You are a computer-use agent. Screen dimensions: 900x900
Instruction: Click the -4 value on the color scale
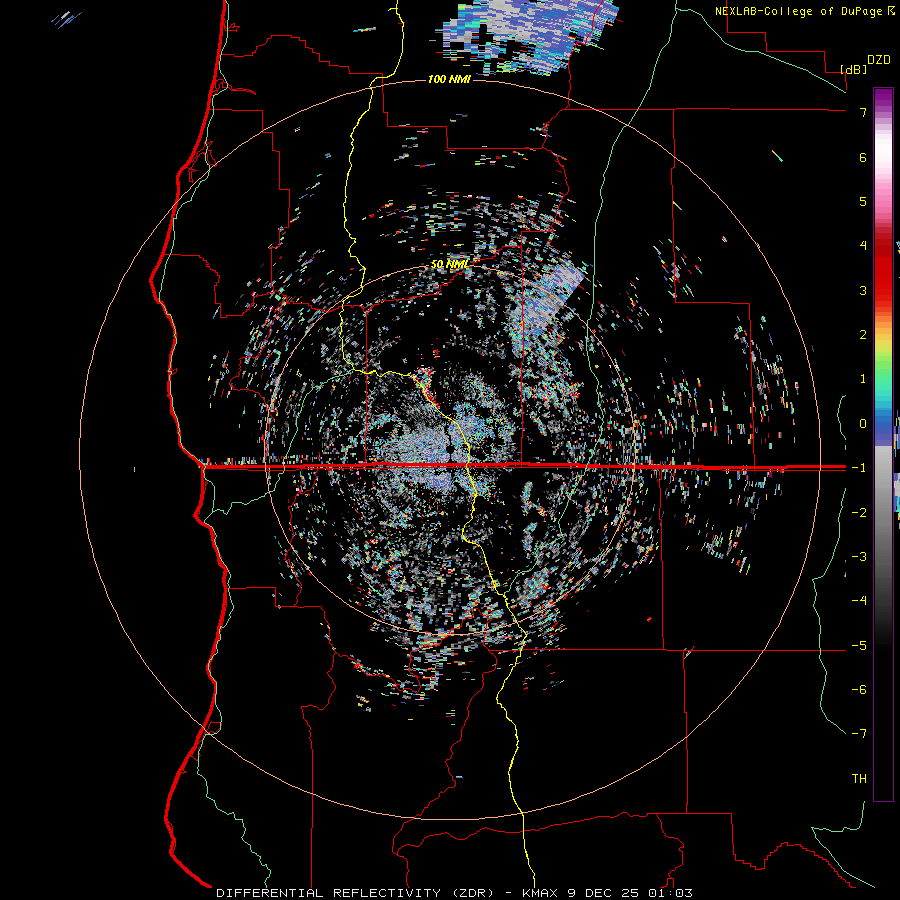pos(859,601)
